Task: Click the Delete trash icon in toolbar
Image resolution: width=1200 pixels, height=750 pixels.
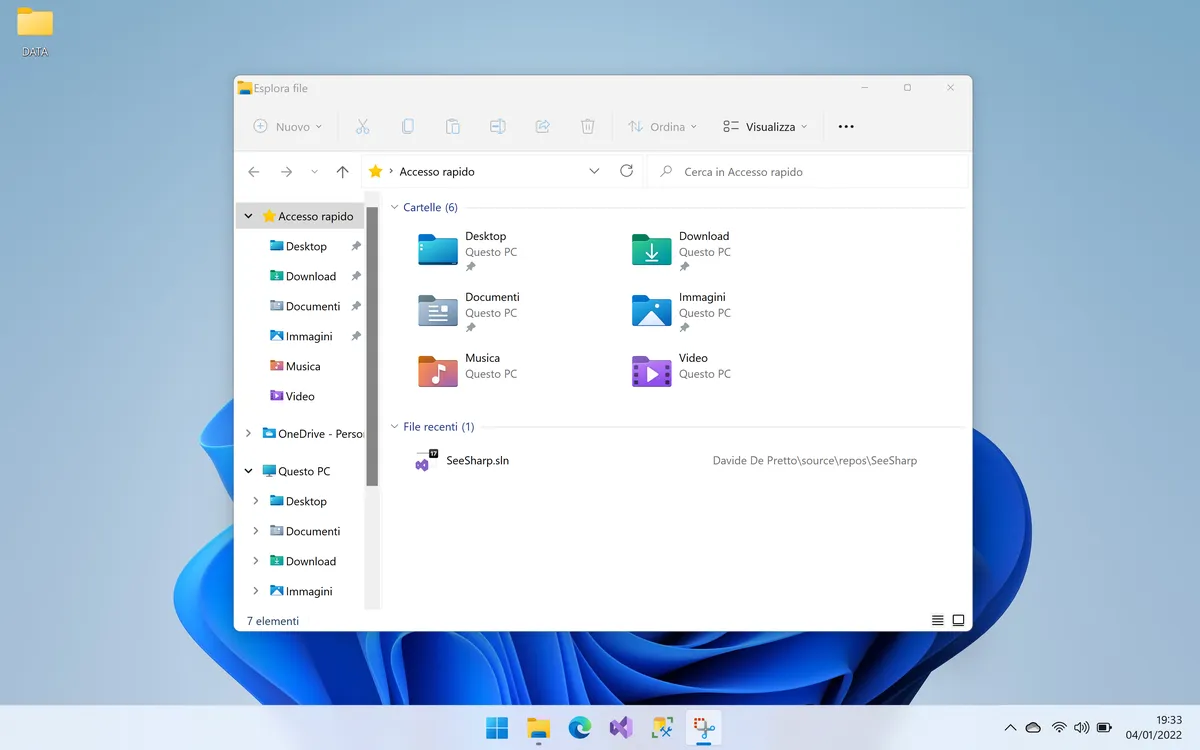Action: click(x=588, y=127)
